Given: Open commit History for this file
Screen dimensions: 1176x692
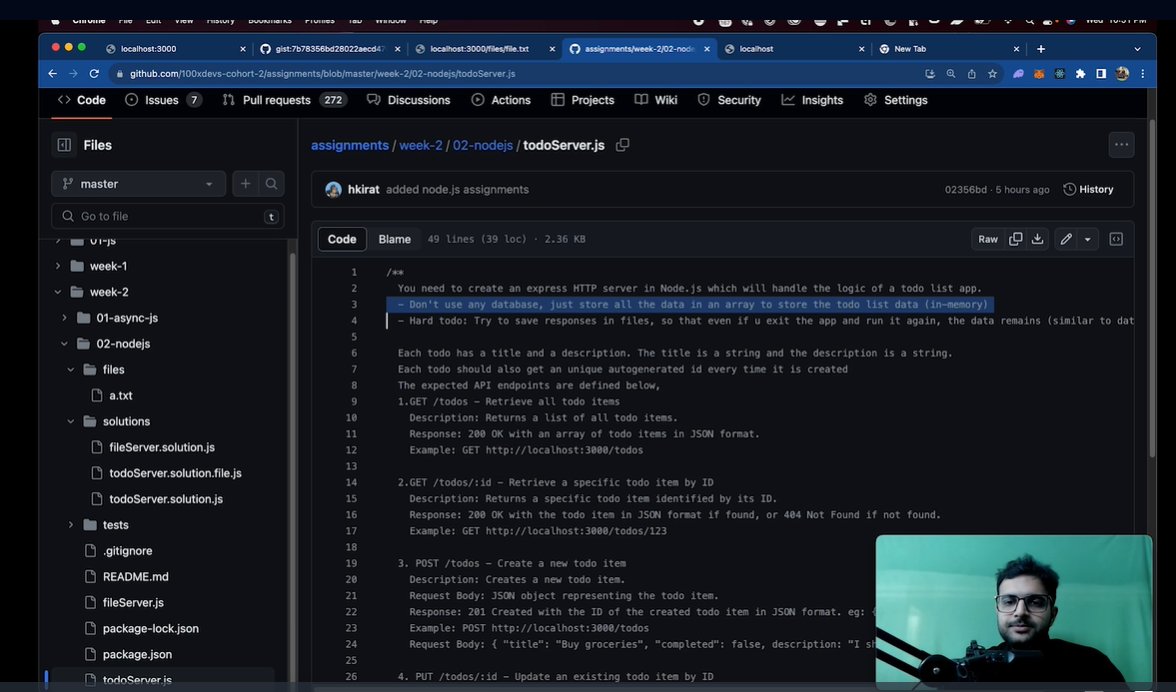Looking at the screenshot, I should pos(1088,189).
